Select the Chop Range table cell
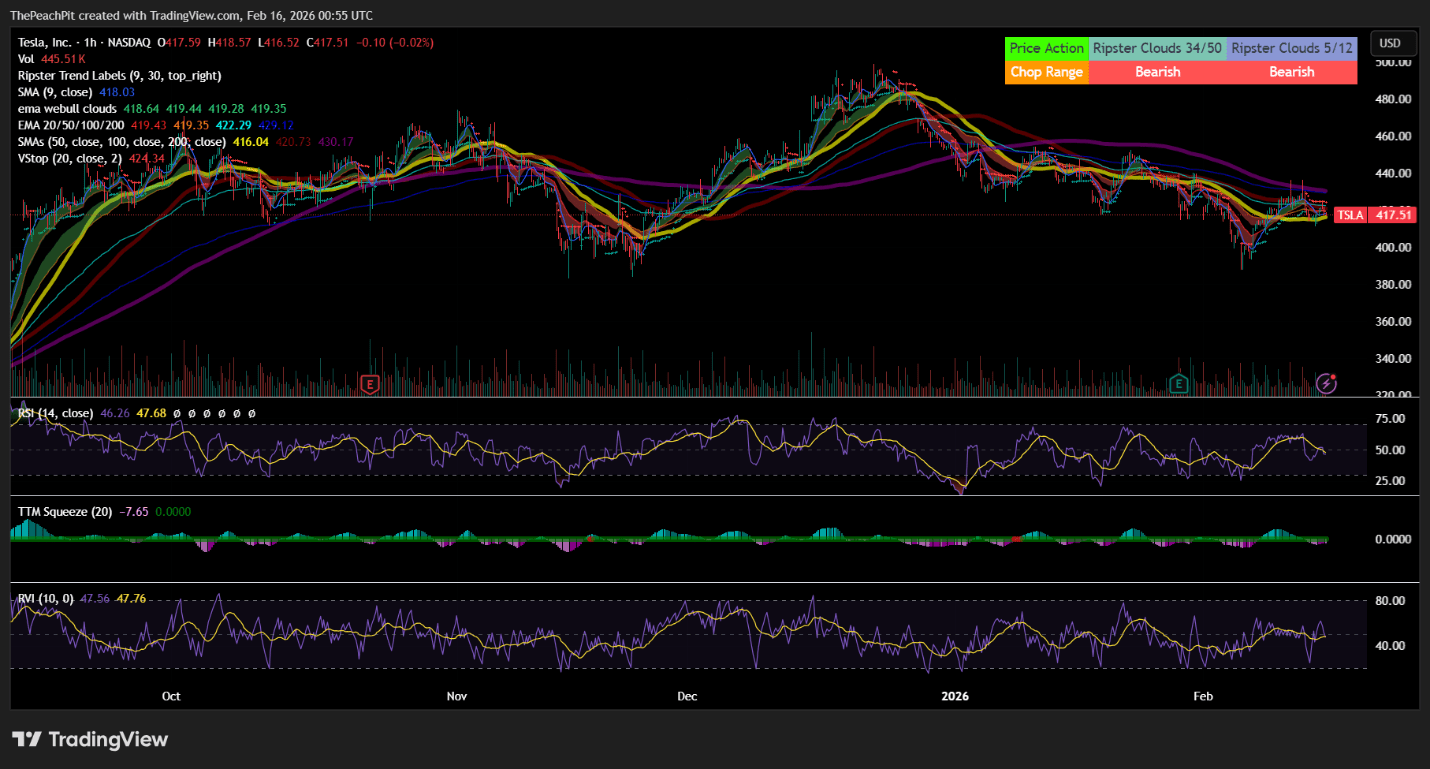This screenshot has height=769, width=1430. click(x=1046, y=72)
